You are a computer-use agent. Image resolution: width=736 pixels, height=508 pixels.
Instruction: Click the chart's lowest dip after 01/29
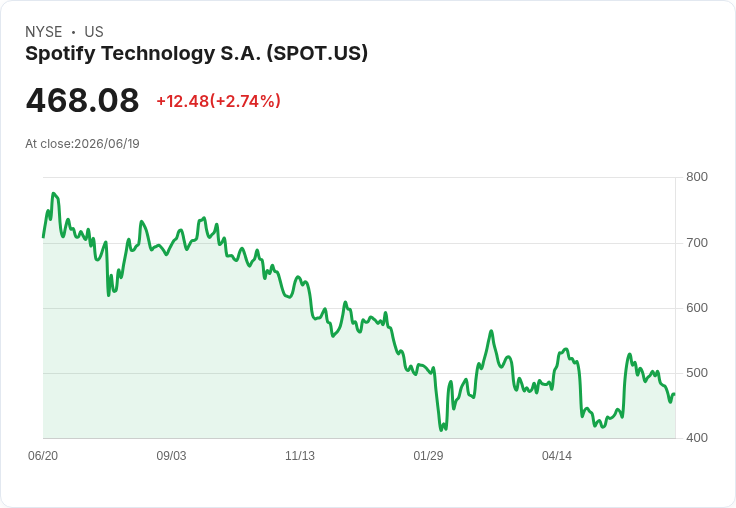(x=441, y=430)
